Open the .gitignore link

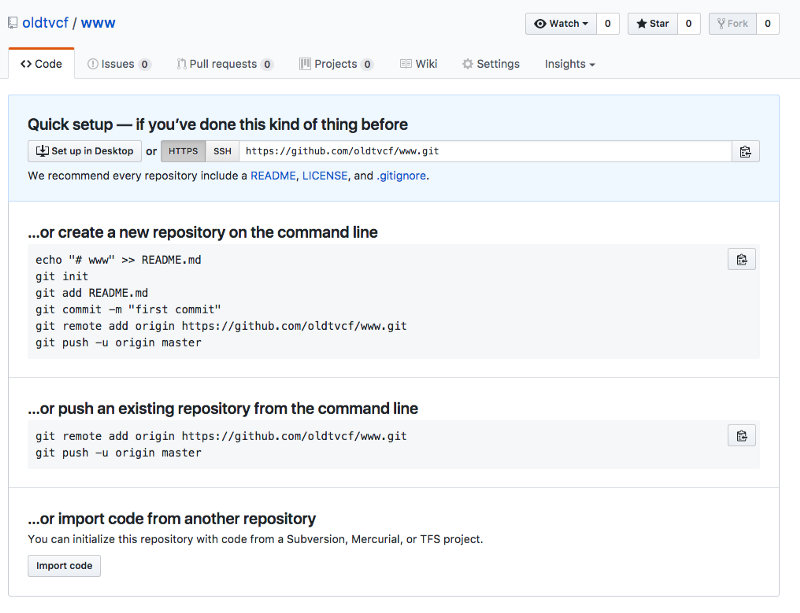coord(401,176)
